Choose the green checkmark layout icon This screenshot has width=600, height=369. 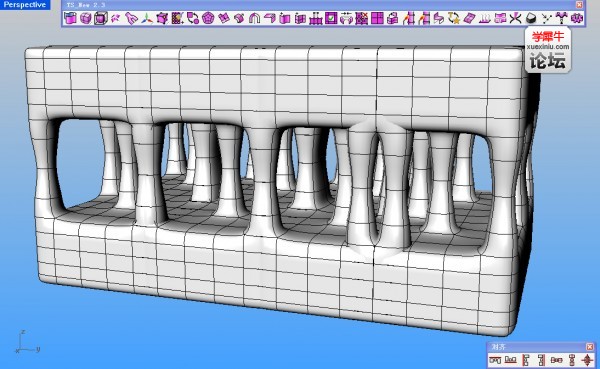pos(331,18)
